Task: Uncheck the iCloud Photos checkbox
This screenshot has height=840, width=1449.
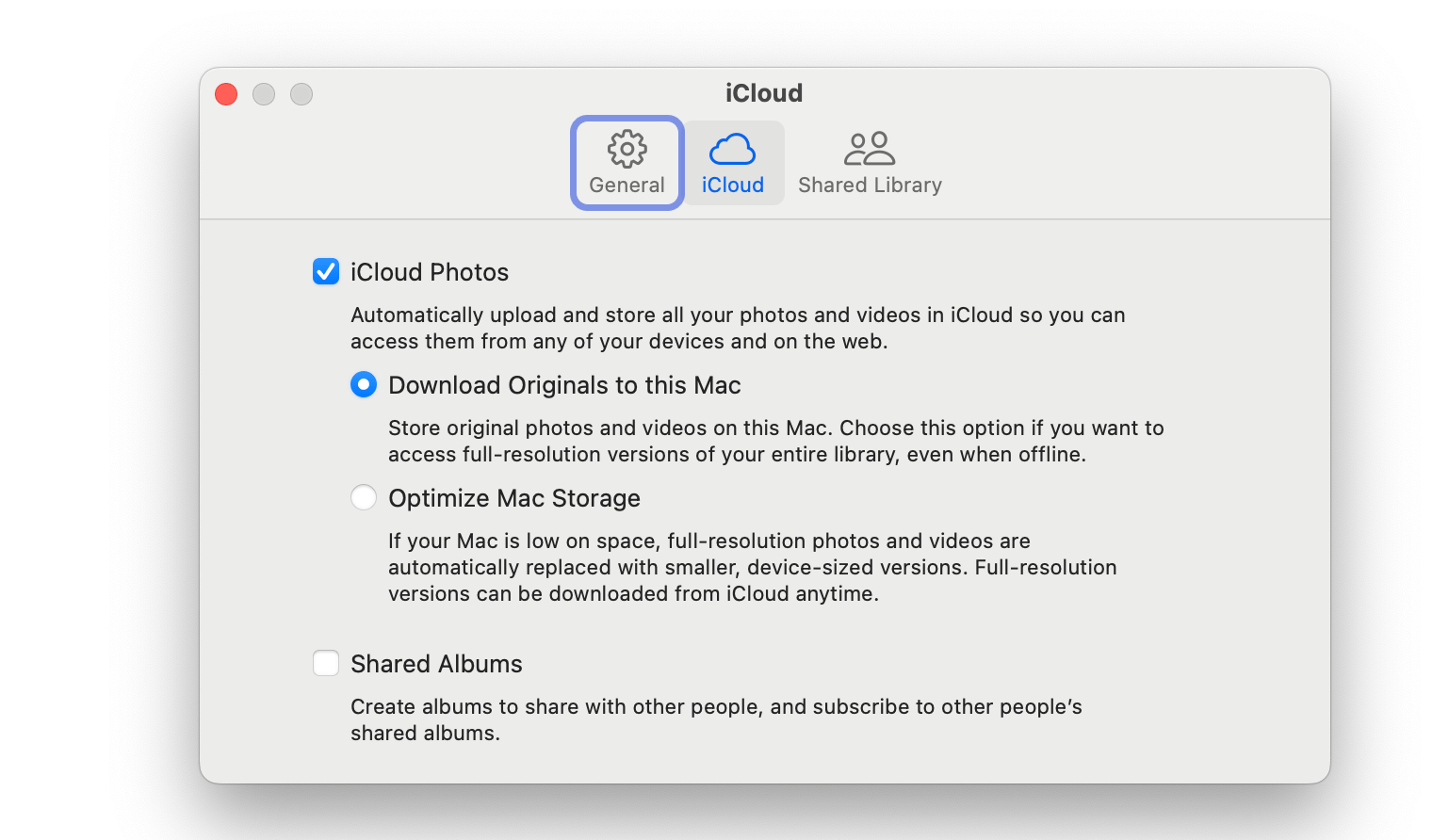Action: tap(325, 271)
